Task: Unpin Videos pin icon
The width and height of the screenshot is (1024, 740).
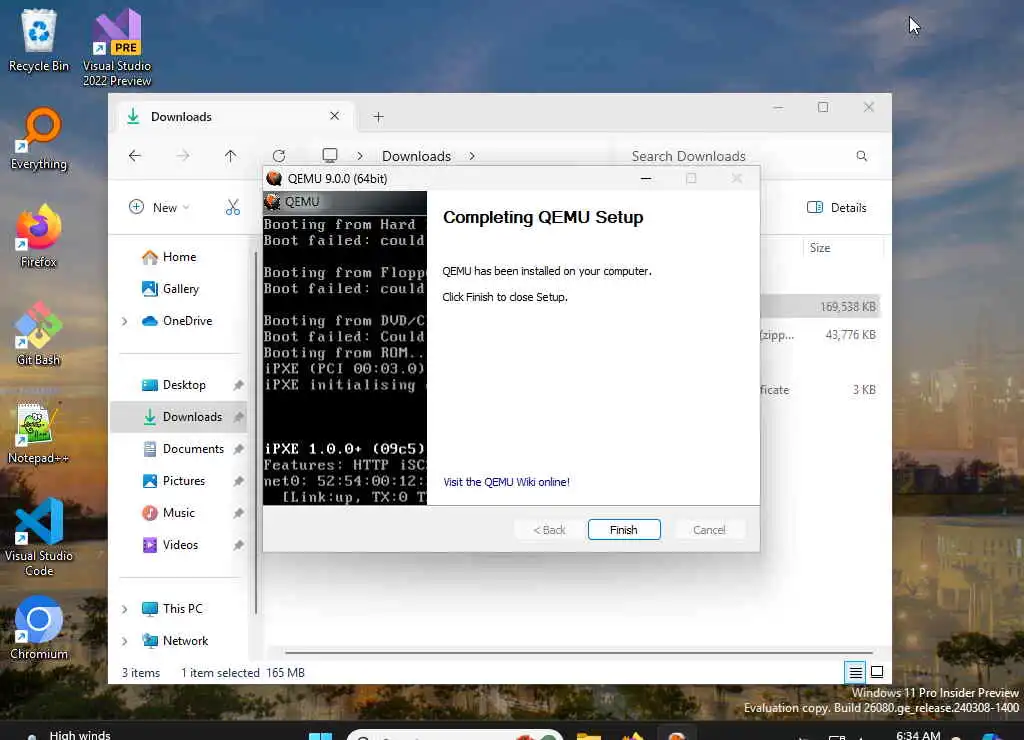Action: pyautogui.click(x=238, y=545)
